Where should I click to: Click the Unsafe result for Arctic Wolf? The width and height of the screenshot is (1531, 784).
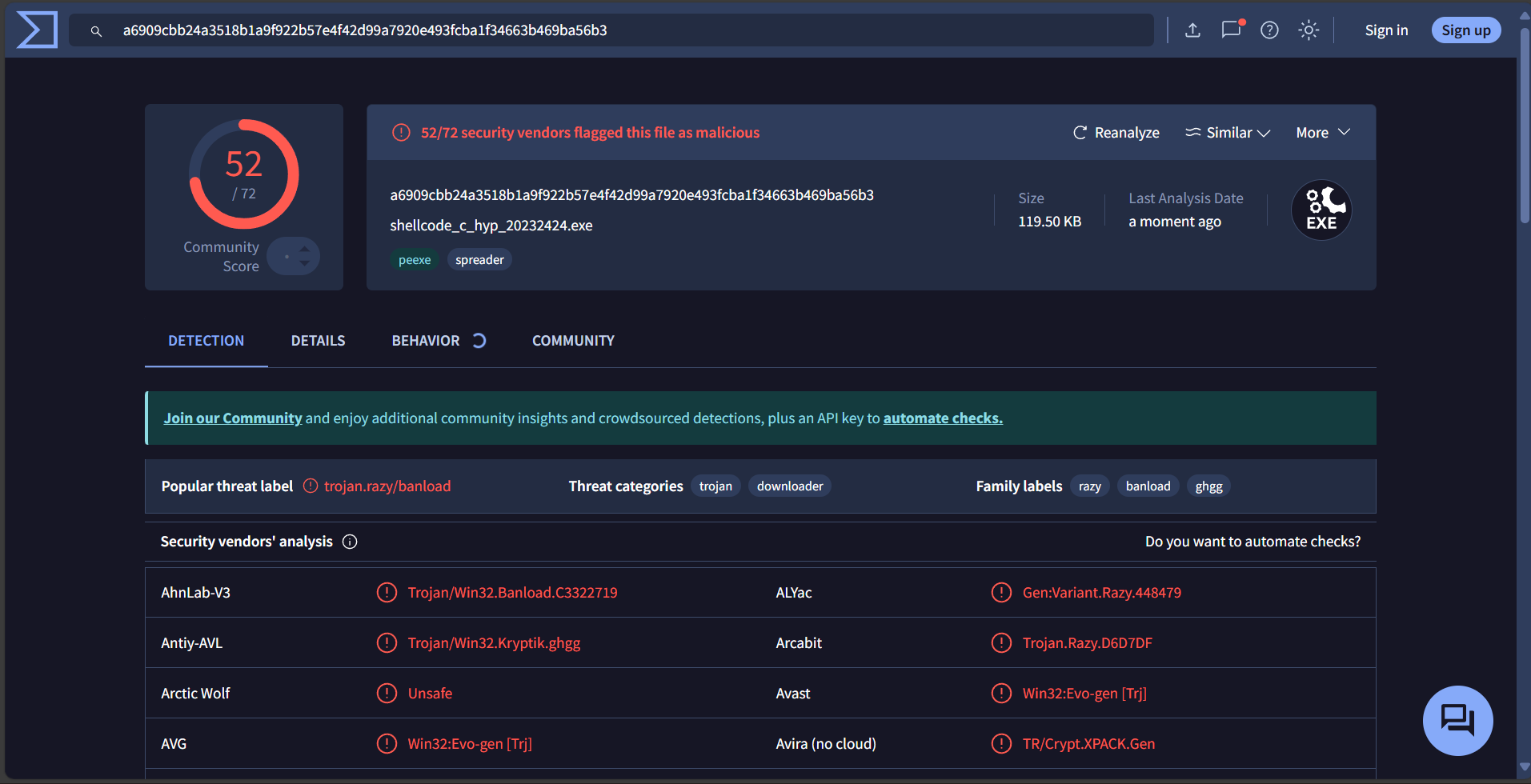pos(430,694)
